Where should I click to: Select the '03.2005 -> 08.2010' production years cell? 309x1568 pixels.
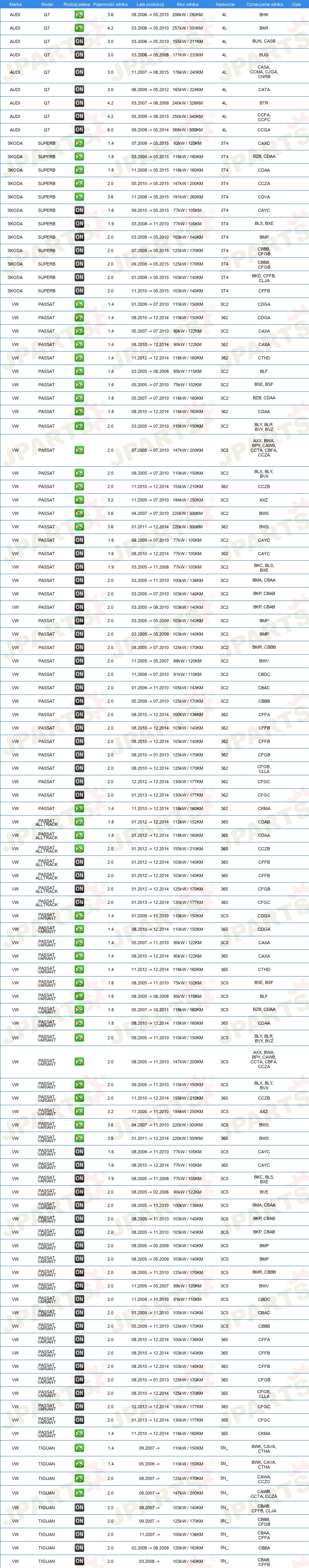pyautogui.click(x=150, y=608)
